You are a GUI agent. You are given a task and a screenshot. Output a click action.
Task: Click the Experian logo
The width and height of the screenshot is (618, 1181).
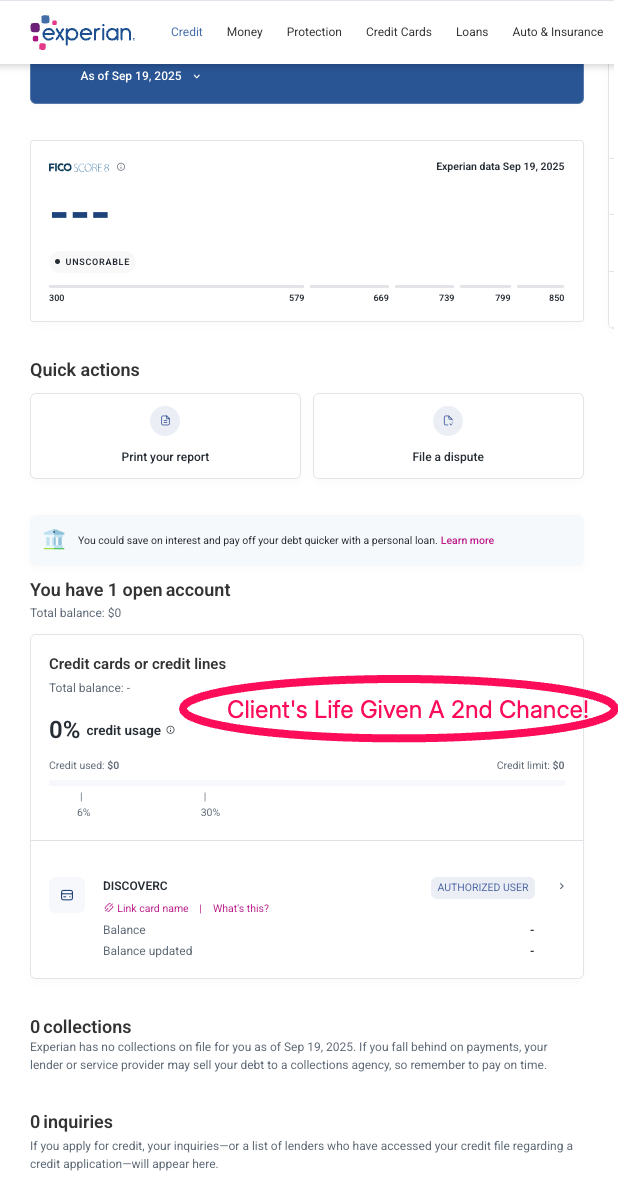tap(82, 32)
